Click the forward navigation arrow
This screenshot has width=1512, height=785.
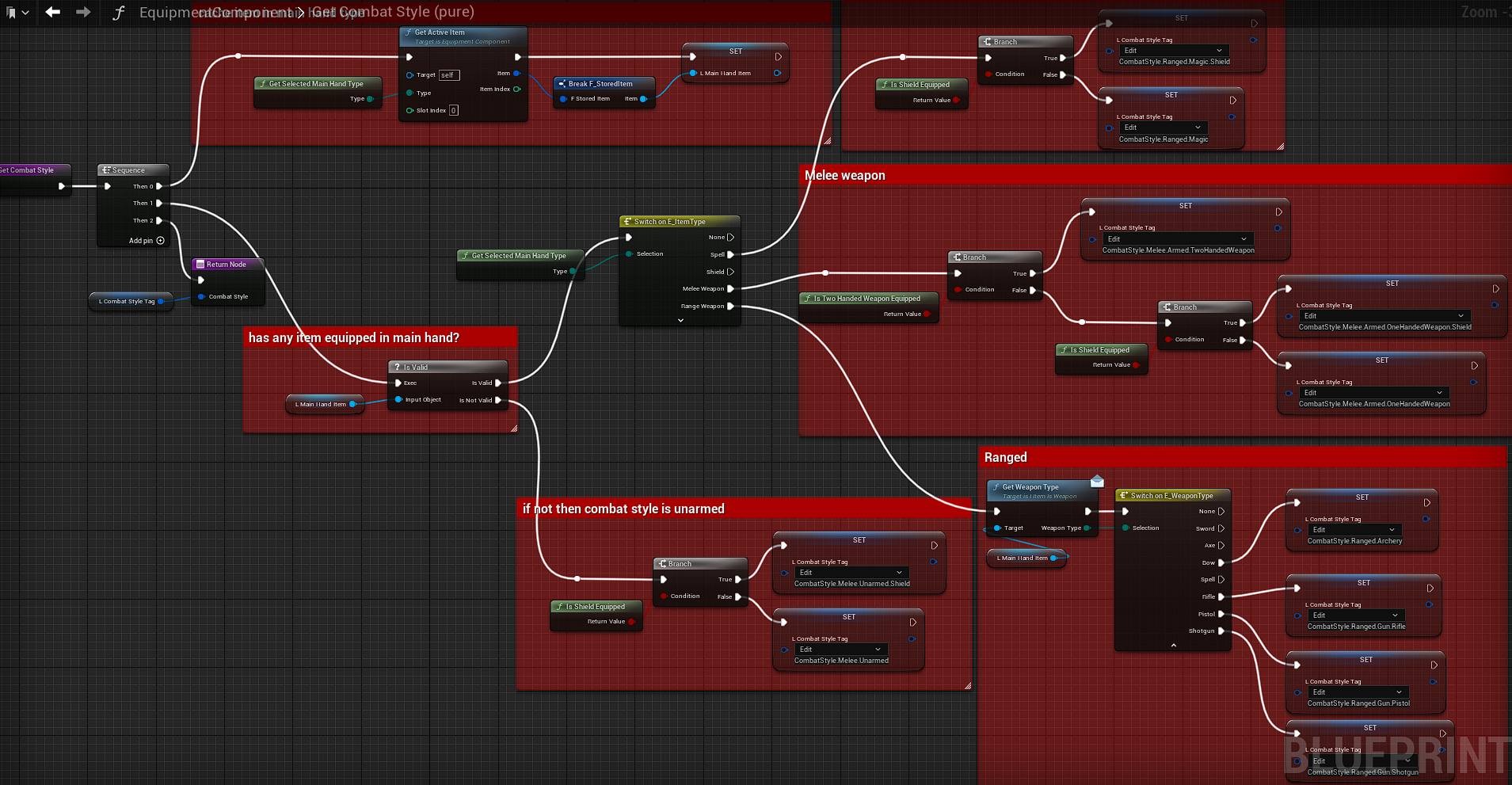[82, 12]
